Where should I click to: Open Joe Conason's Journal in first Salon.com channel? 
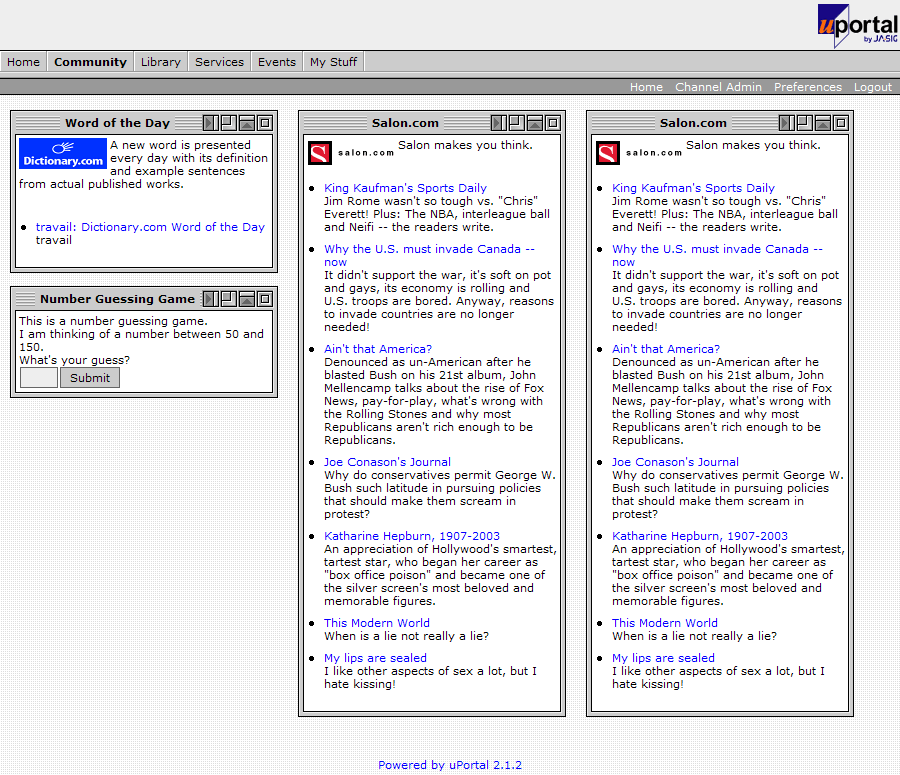387,462
